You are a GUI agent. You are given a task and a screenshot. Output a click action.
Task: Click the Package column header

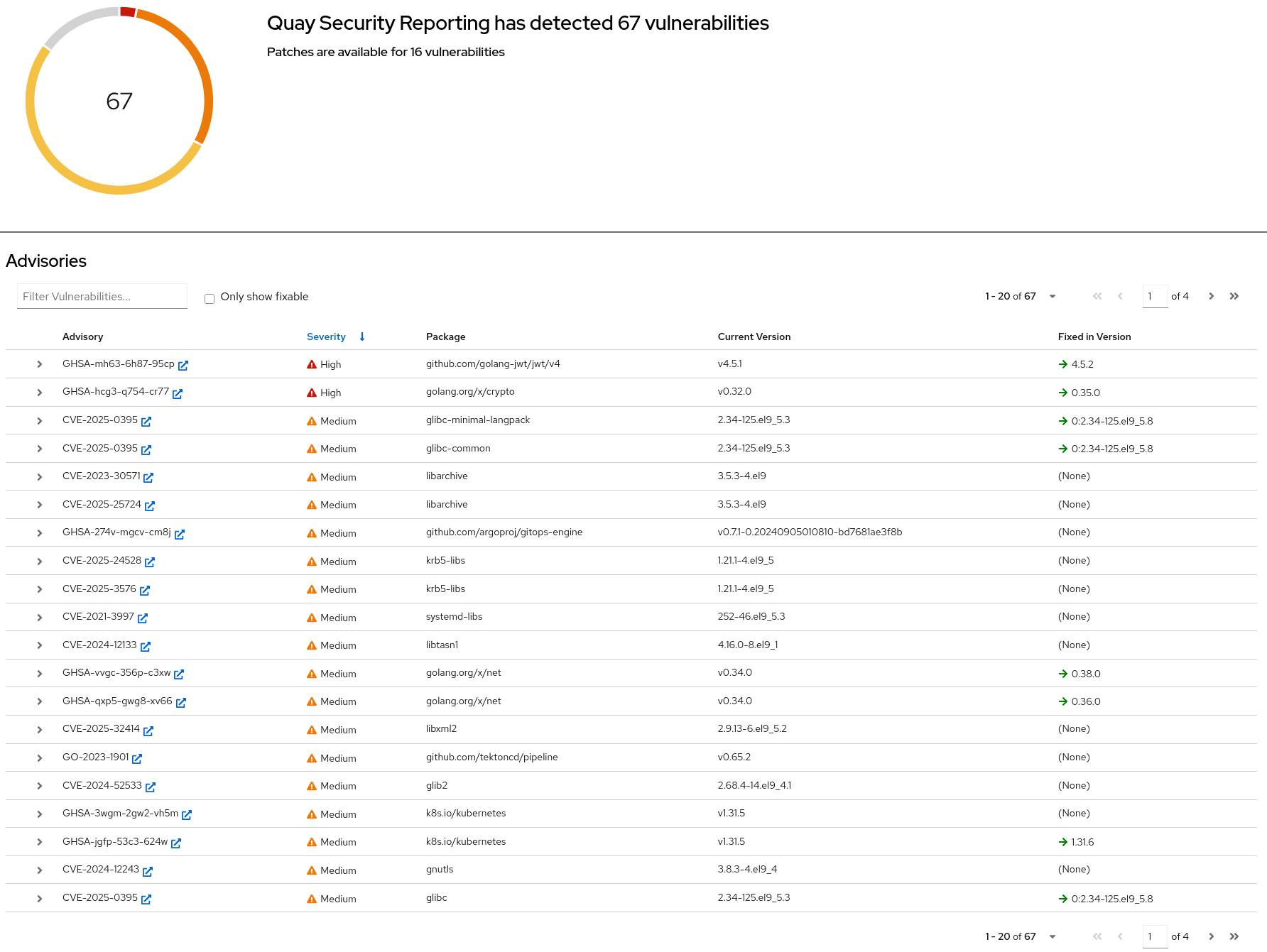point(445,337)
